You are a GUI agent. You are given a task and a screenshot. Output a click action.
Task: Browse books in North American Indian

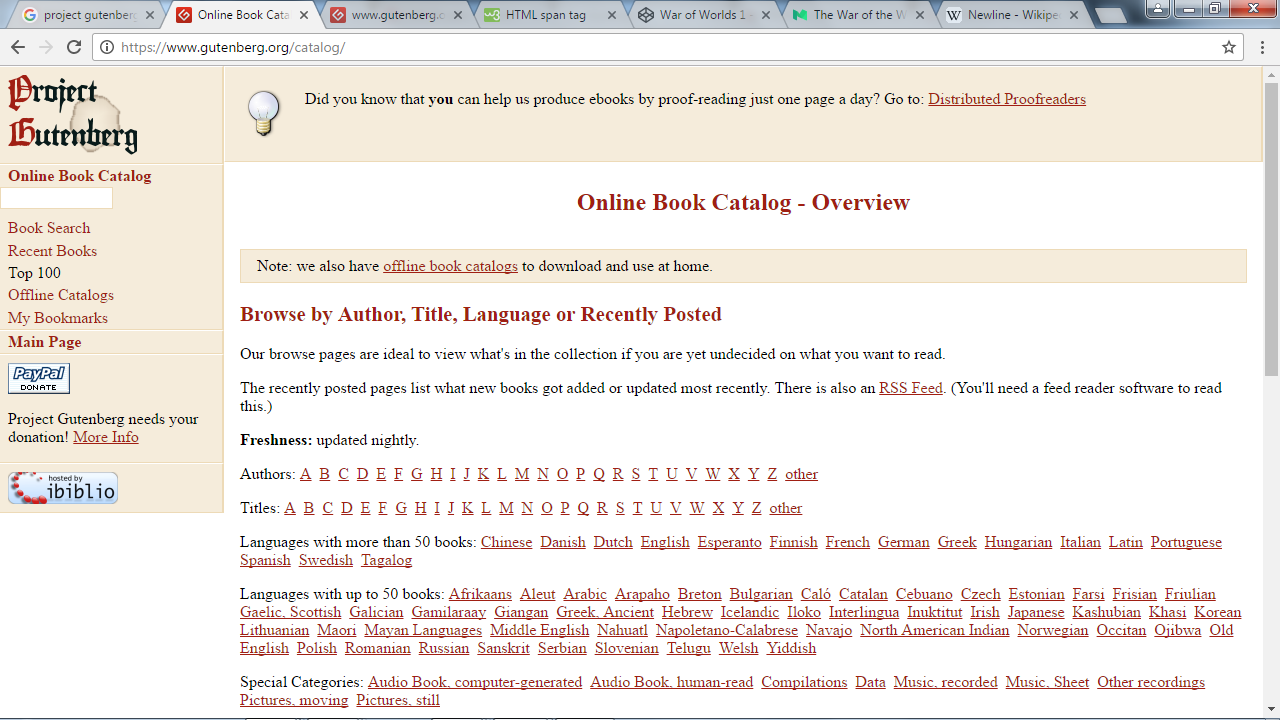click(x=934, y=630)
